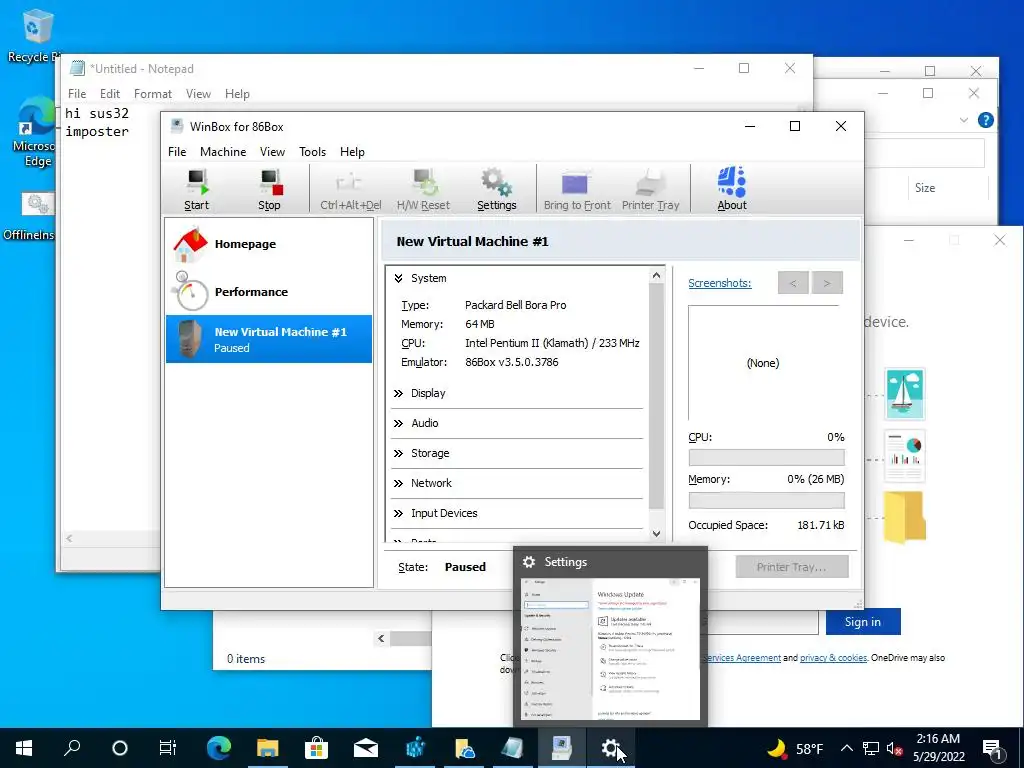Expand the Network section
Viewport: 1024px width, 768px height.
398,483
